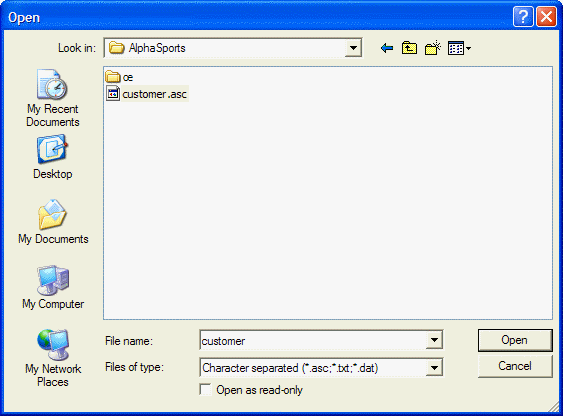Expand Files of type dropdown

434,368
